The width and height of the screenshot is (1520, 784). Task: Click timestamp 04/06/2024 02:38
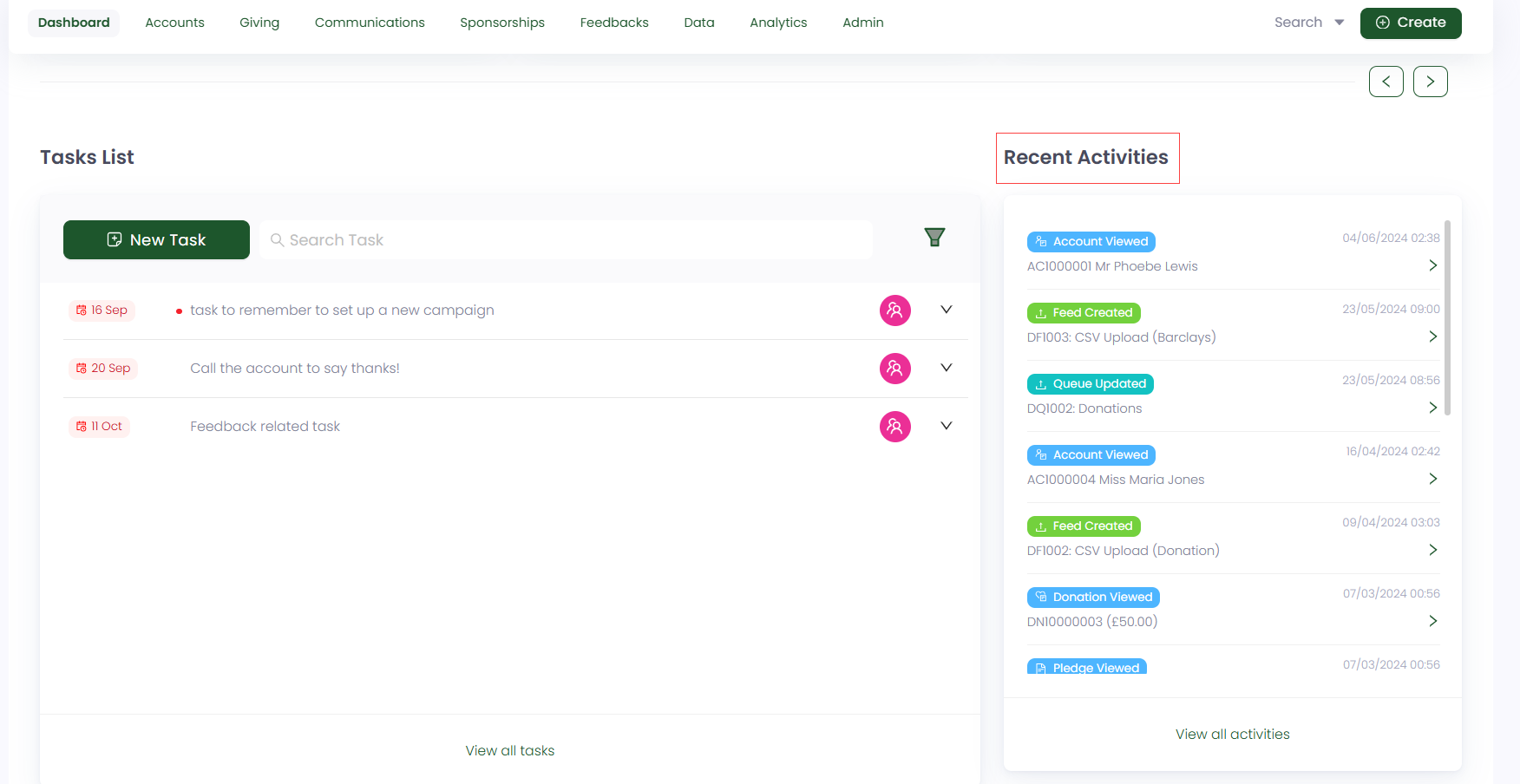pos(1391,238)
